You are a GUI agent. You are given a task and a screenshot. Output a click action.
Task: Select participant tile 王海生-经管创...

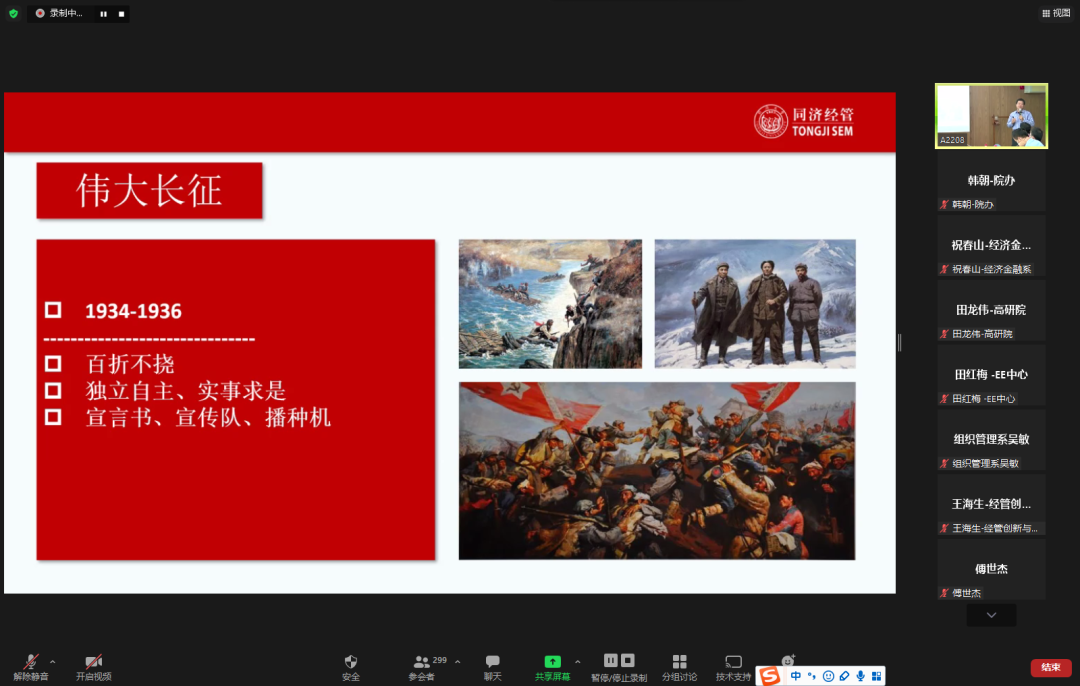[991, 506]
